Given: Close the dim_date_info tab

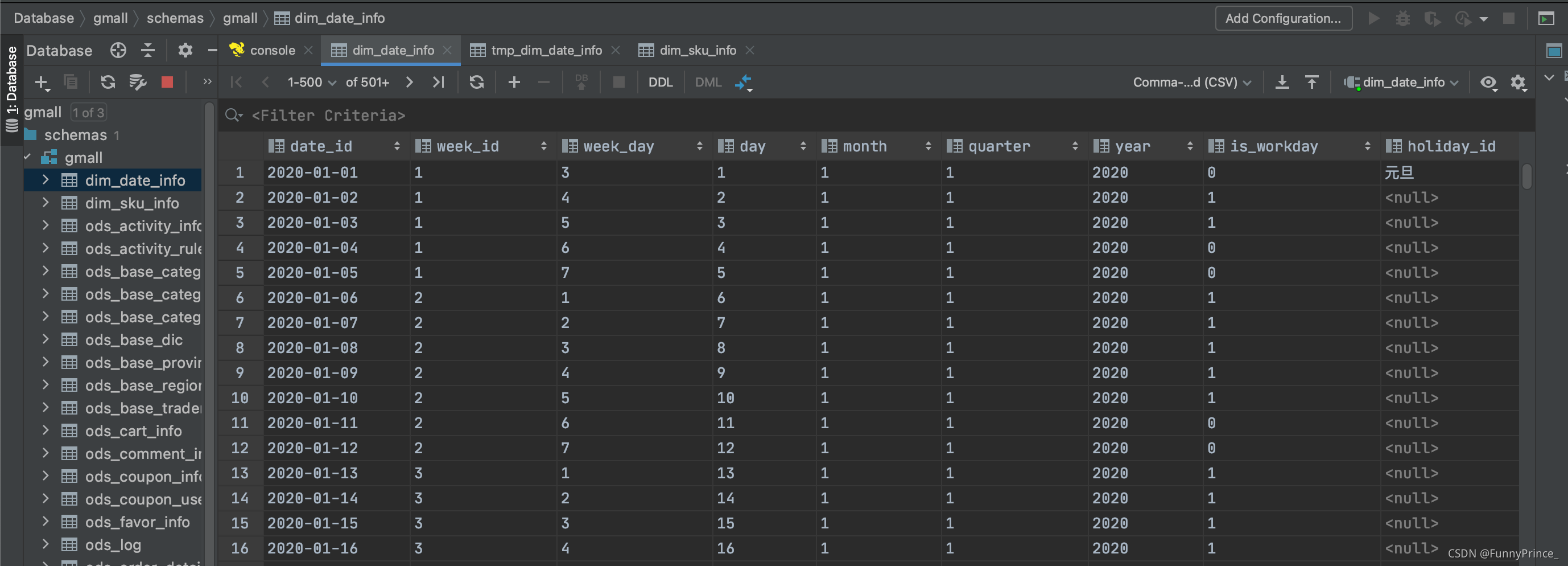Looking at the screenshot, I should click(x=447, y=50).
